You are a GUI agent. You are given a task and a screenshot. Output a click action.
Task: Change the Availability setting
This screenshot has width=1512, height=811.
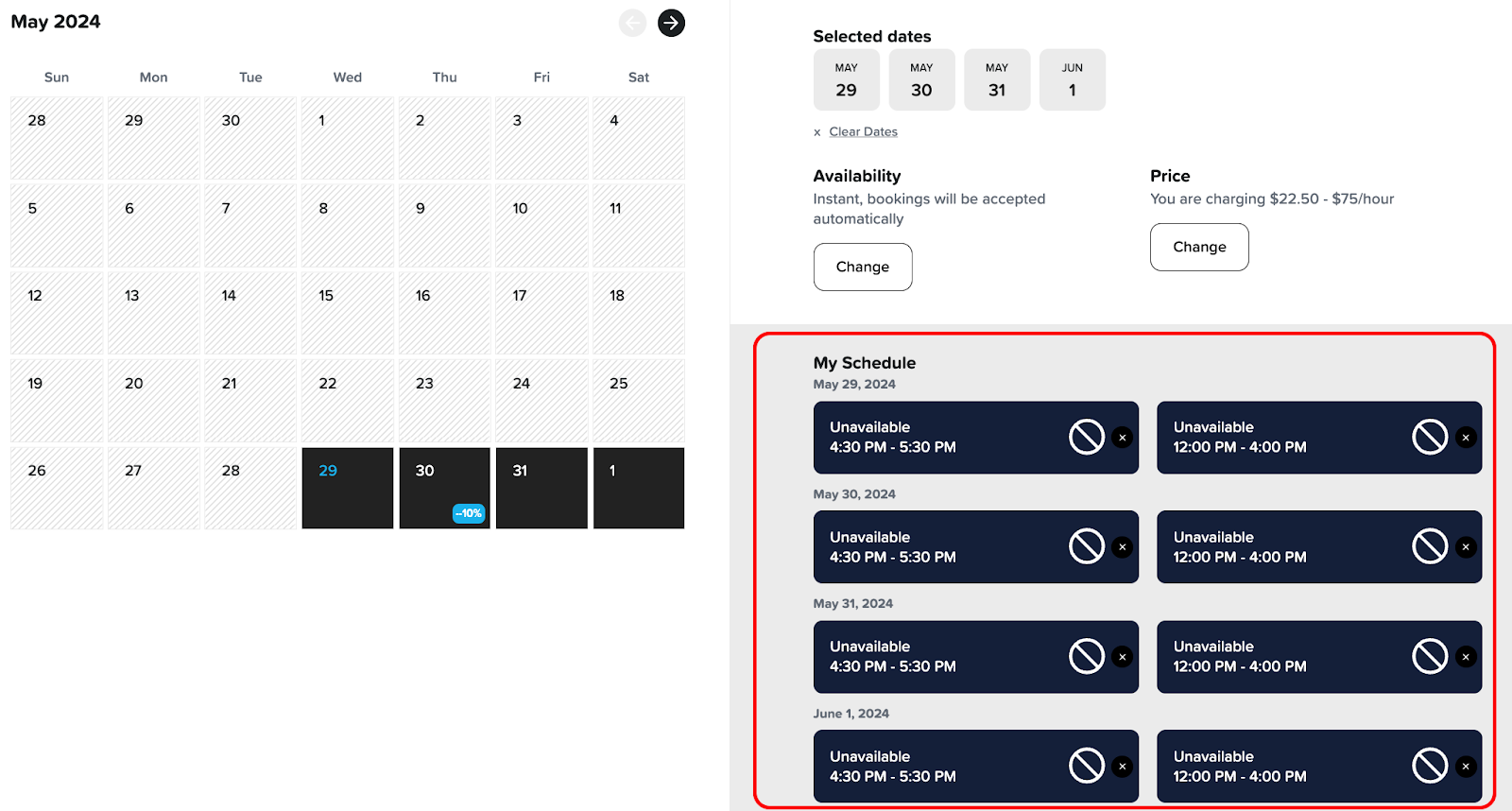[x=862, y=267]
